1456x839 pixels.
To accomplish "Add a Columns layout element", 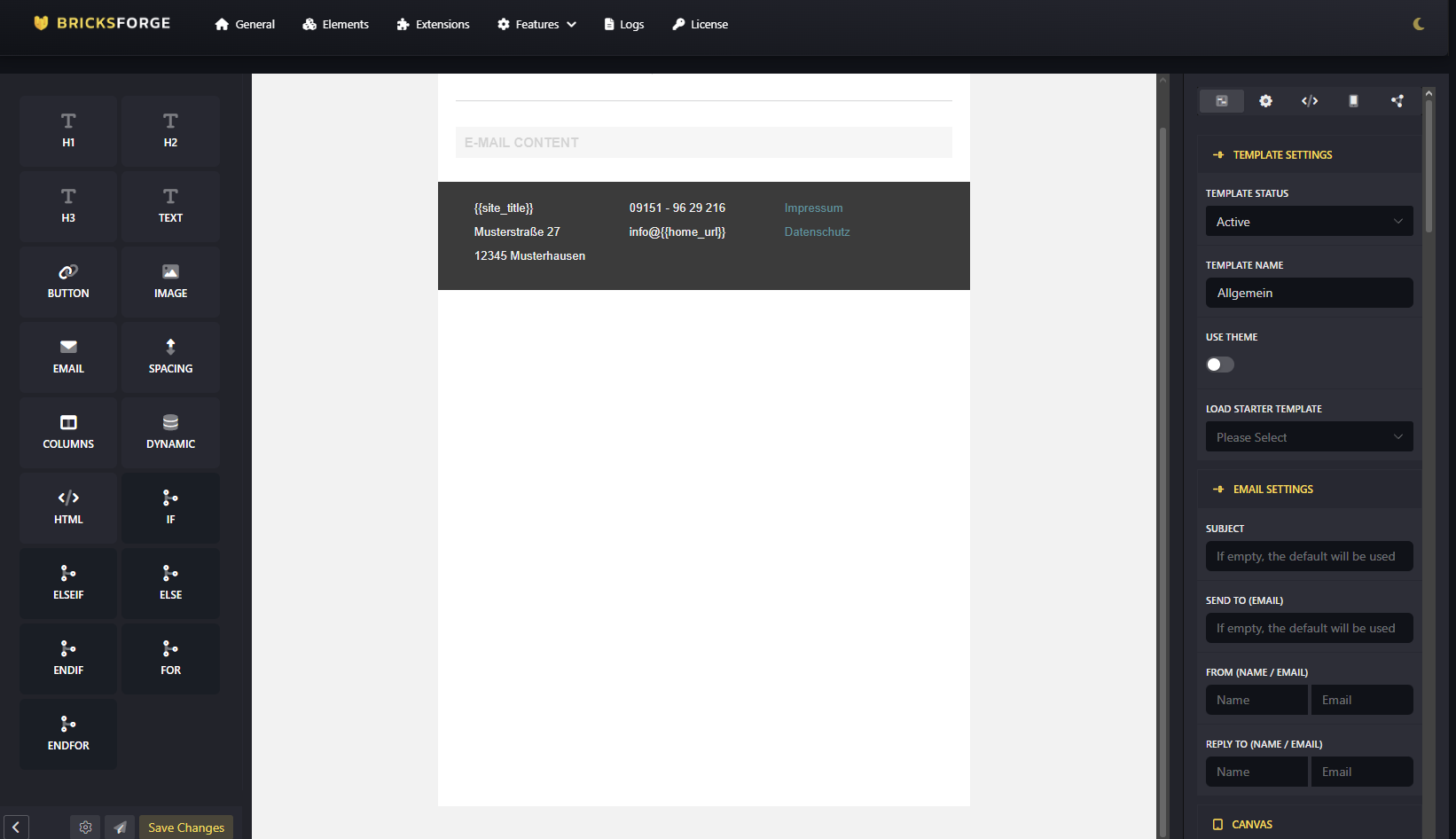I will click(68, 432).
